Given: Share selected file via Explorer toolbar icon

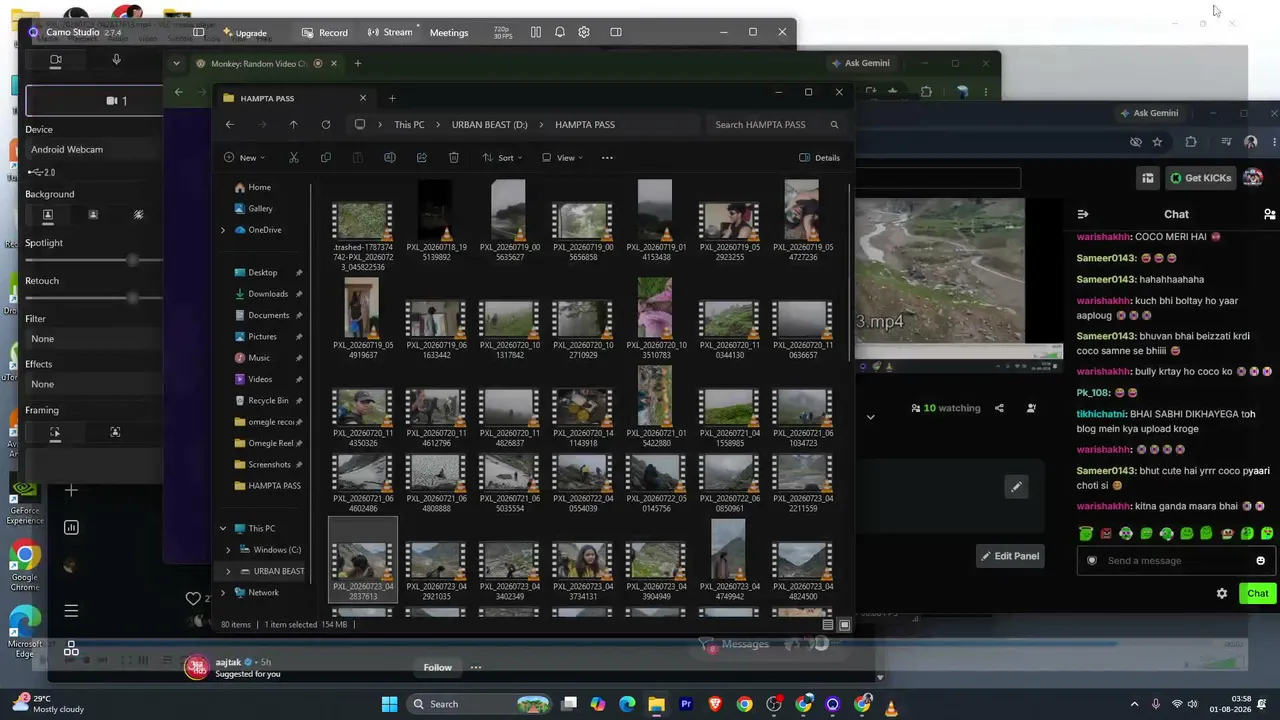Looking at the screenshot, I should 421,158.
